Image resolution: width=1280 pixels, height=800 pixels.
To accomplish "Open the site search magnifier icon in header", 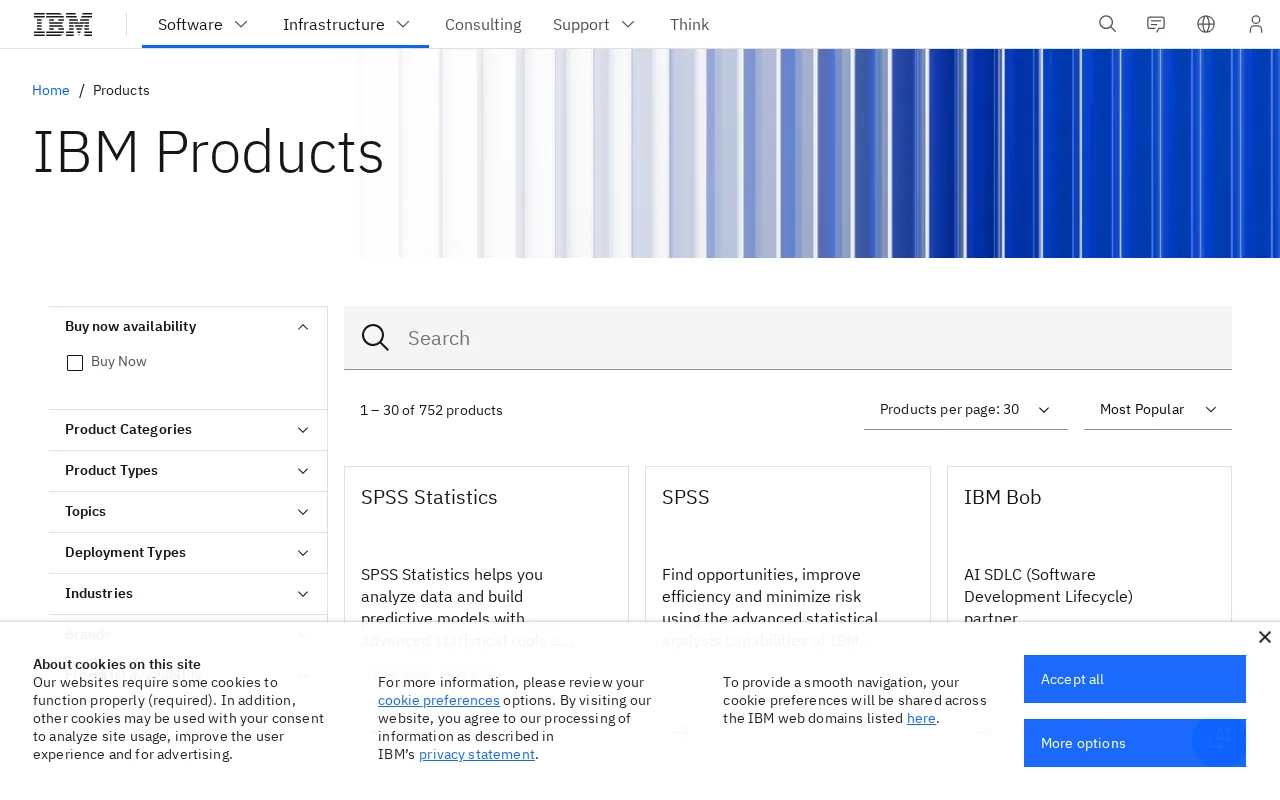I will coord(1107,24).
